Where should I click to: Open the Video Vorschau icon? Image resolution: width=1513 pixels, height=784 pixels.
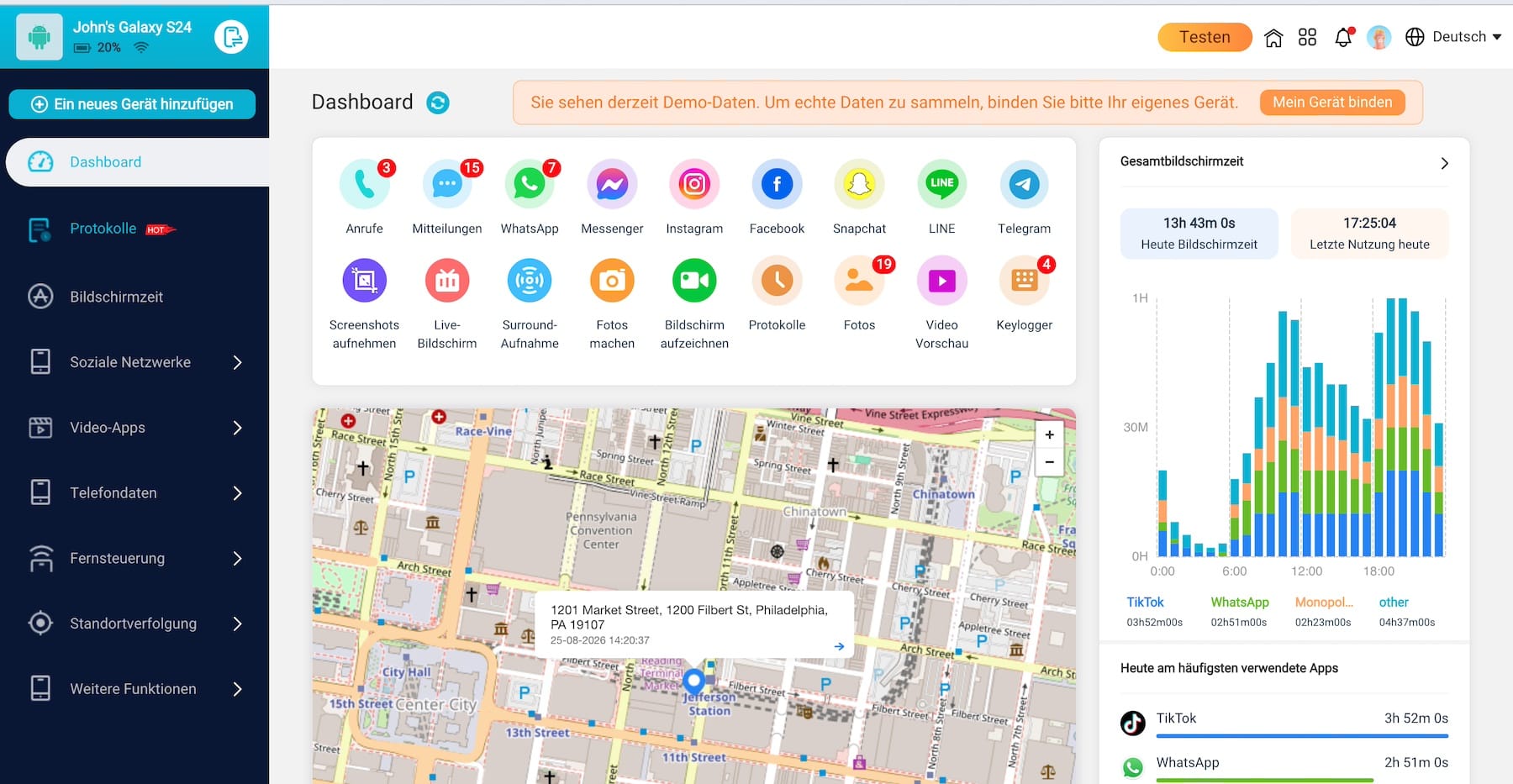tap(941, 281)
